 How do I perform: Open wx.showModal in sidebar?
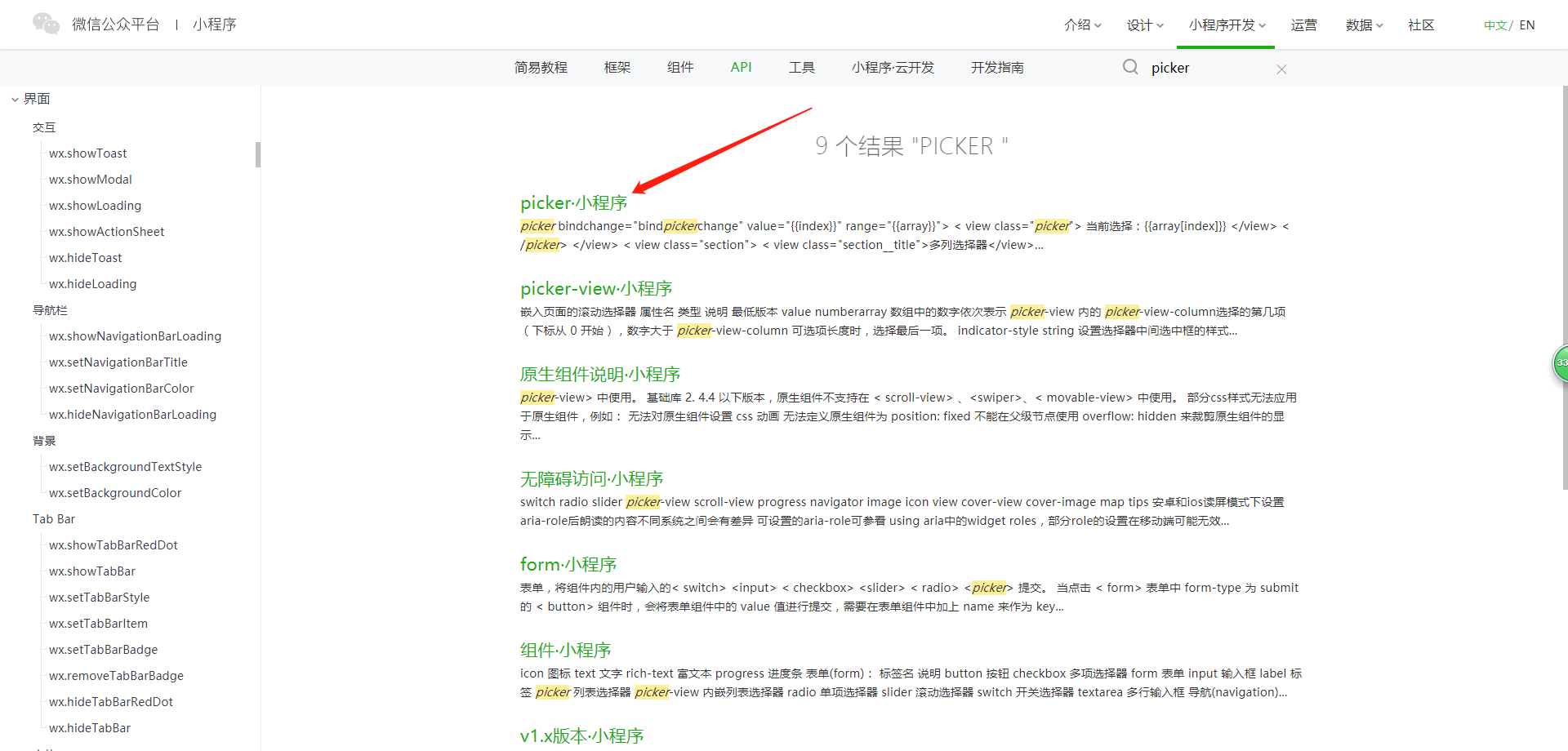(x=90, y=180)
